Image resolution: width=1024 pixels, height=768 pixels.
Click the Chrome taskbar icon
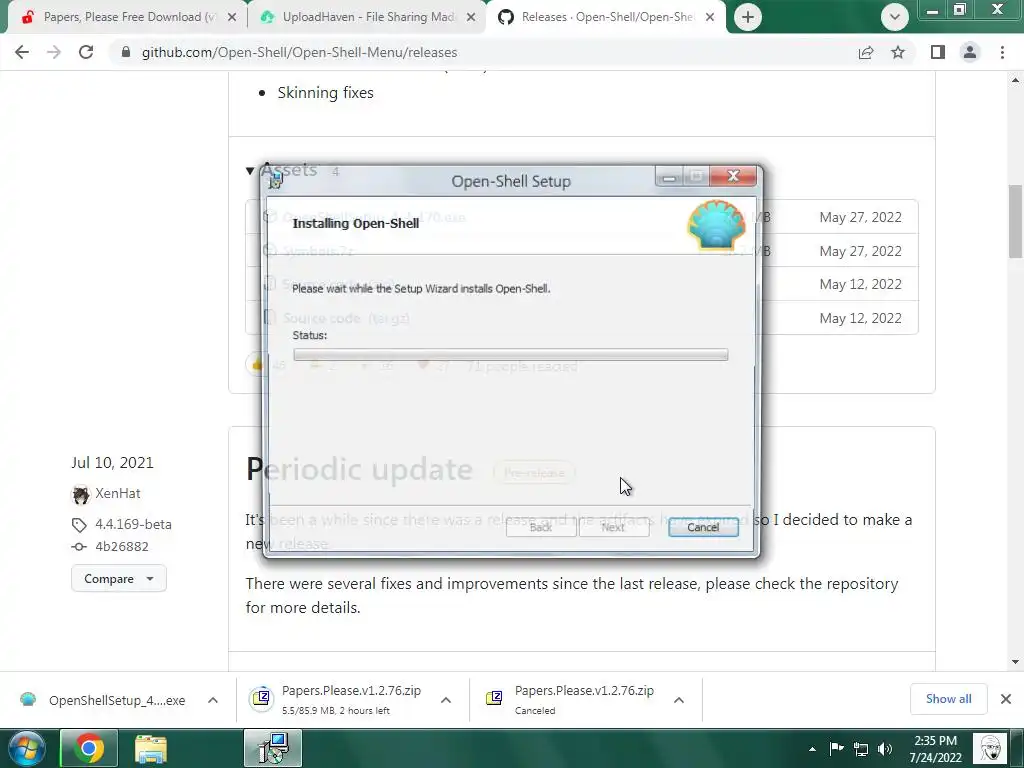coord(89,748)
